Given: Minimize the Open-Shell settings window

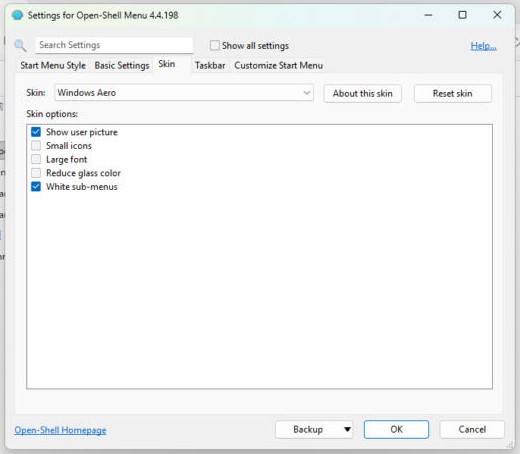Looking at the screenshot, I should point(428,15).
